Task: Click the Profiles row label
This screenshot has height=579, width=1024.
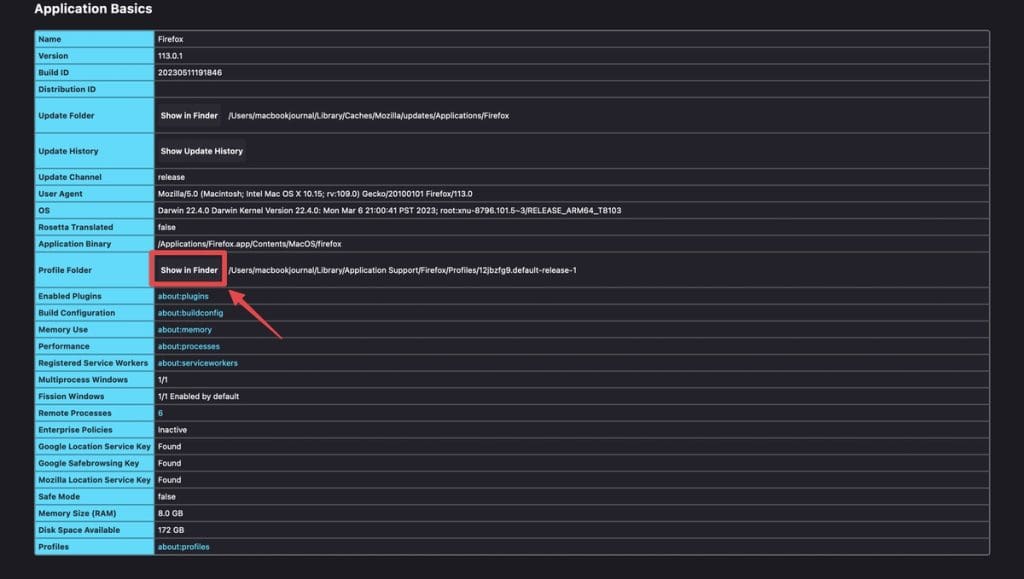Action: pos(53,547)
